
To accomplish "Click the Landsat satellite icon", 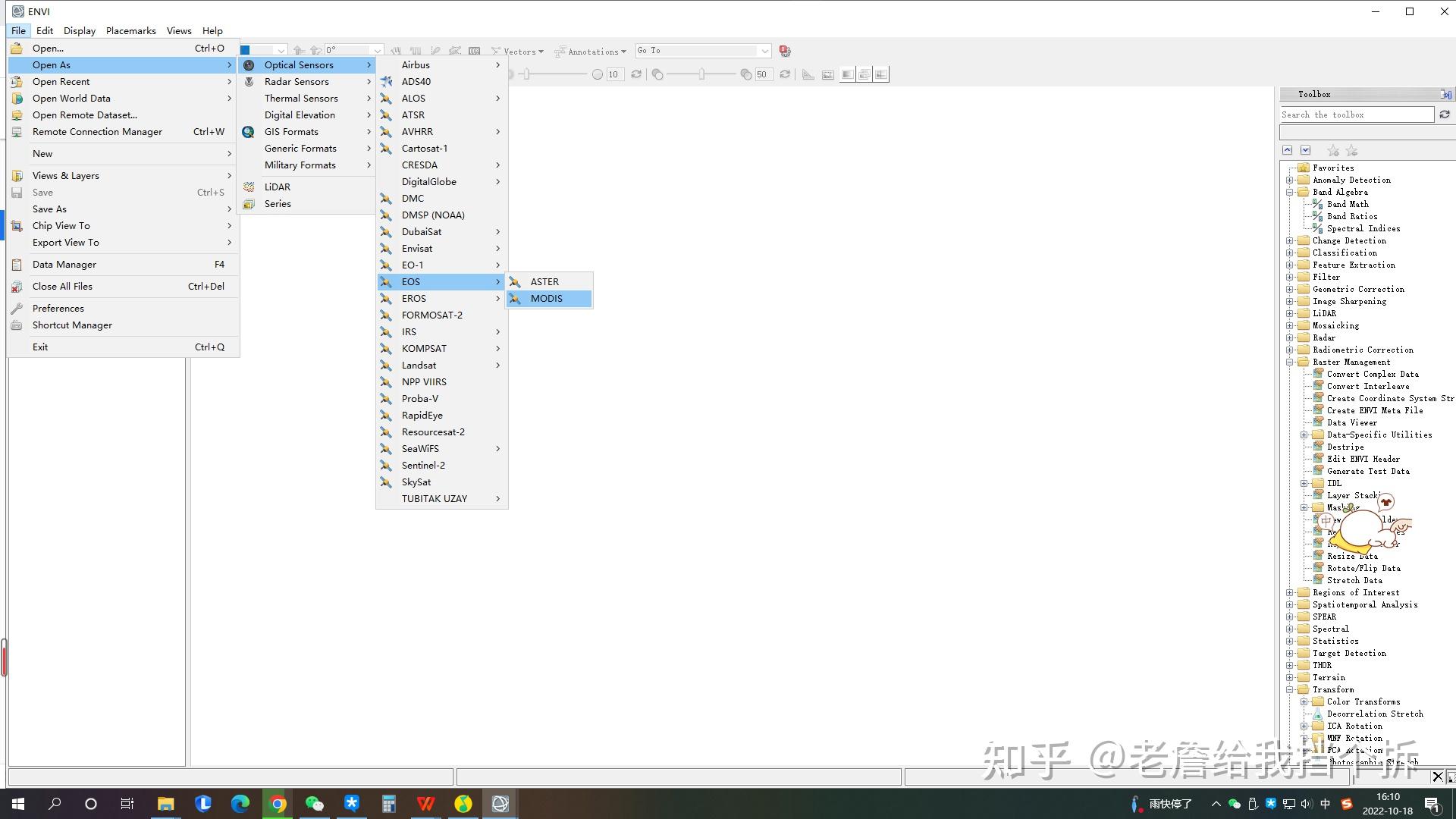I will (x=386, y=366).
